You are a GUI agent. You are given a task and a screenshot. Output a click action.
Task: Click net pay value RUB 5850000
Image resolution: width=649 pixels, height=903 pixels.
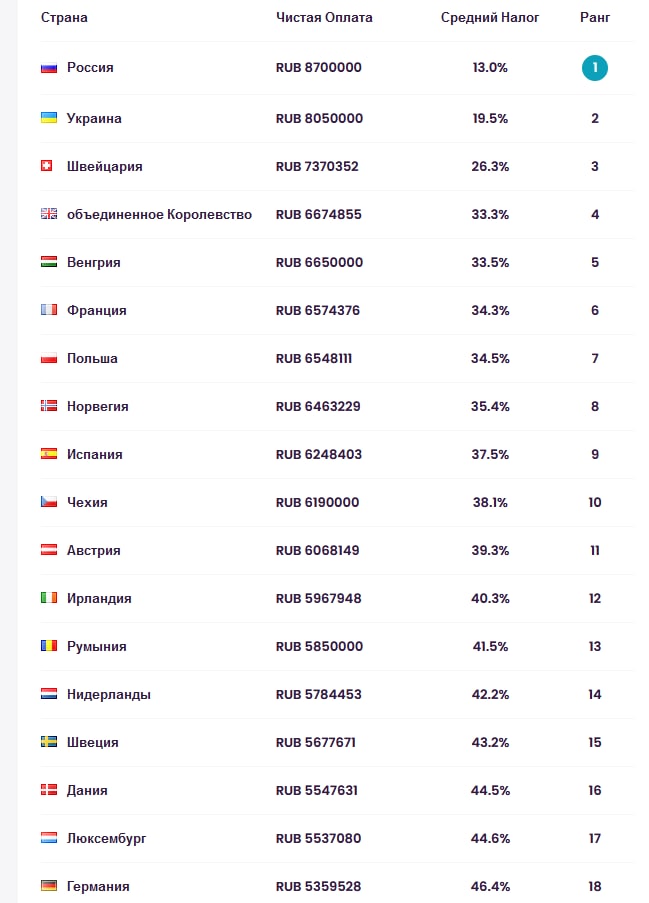click(319, 646)
